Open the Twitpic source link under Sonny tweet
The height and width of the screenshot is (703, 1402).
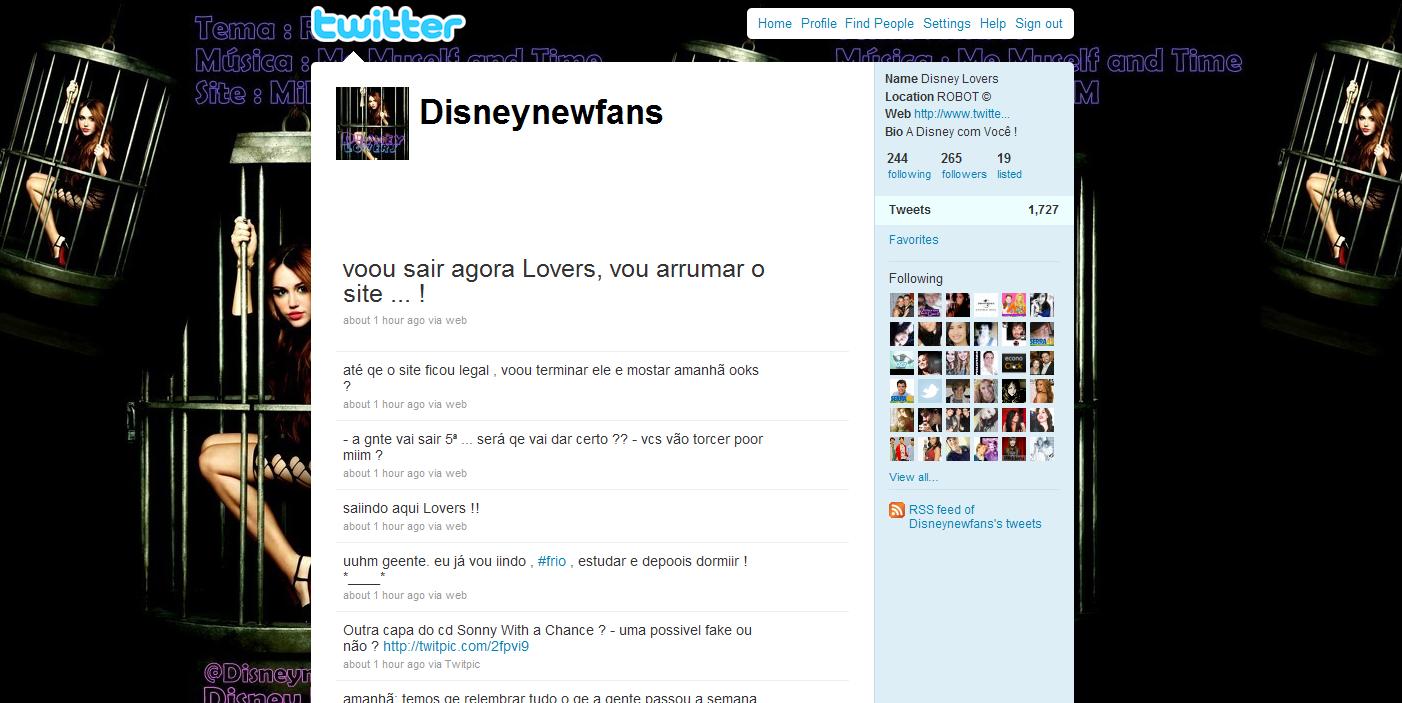(x=462, y=664)
